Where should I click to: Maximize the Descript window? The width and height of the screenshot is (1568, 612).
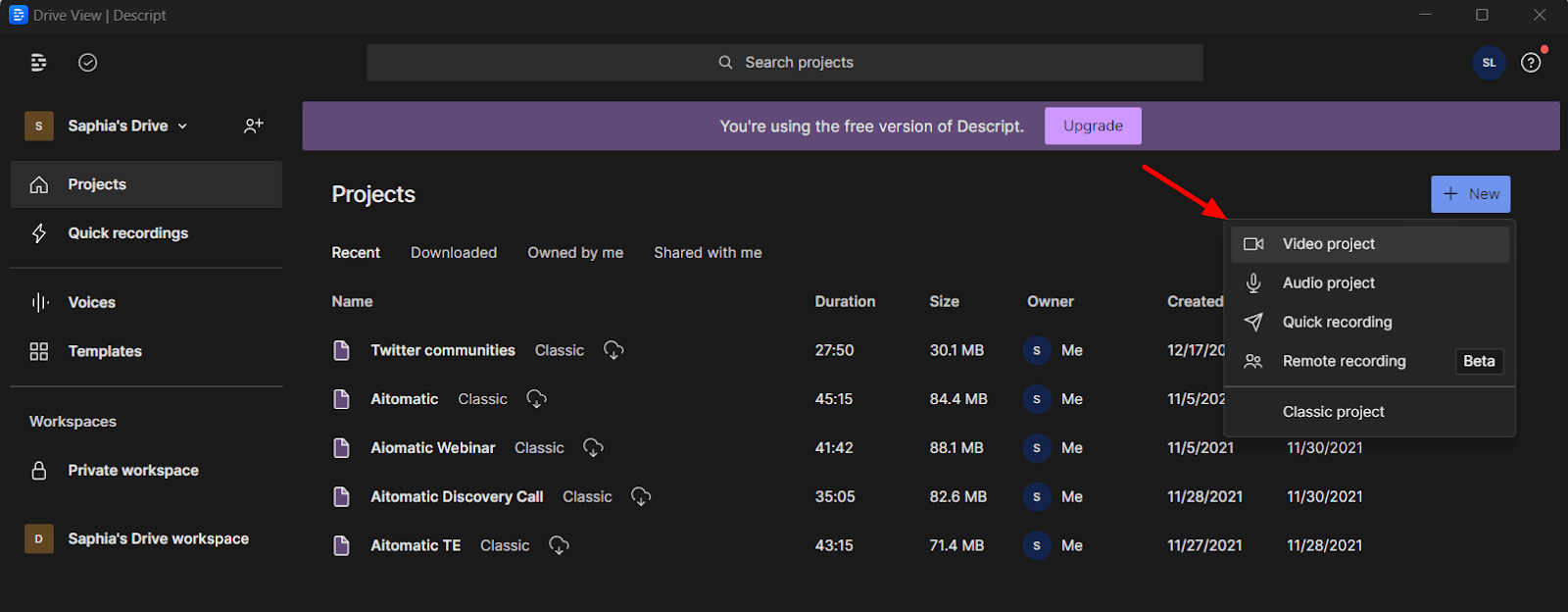1482,15
